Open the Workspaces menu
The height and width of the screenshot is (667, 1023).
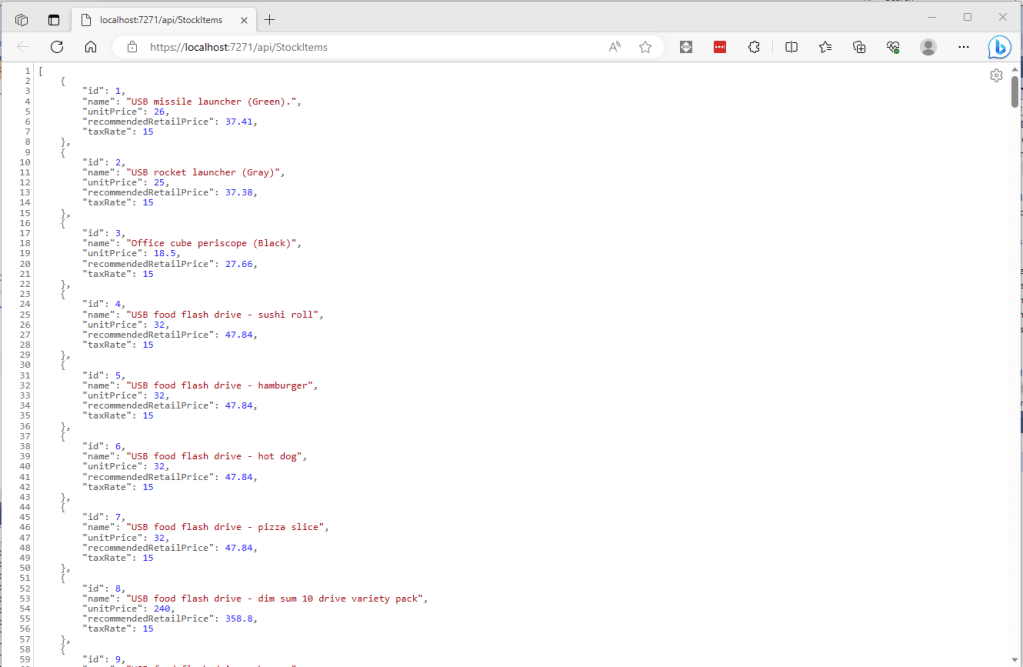point(21,19)
